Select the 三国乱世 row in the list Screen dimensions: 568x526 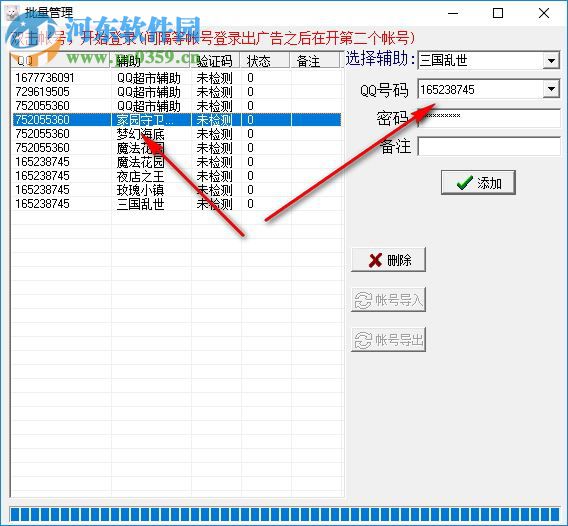pyautogui.click(x=177, y=204)
